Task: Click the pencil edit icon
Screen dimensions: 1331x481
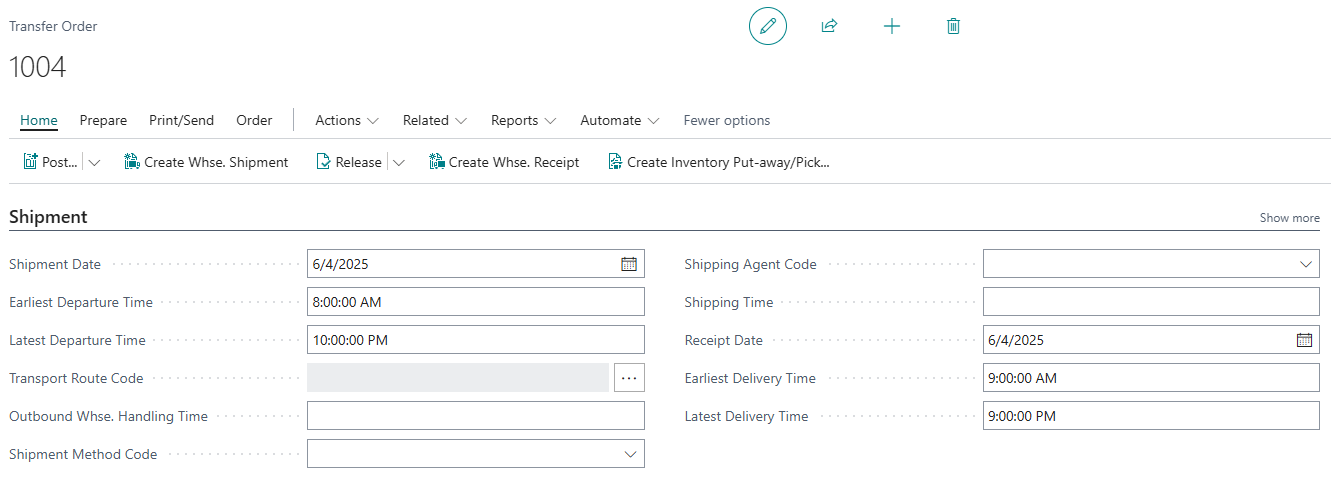Action: [x=767, y=26]
